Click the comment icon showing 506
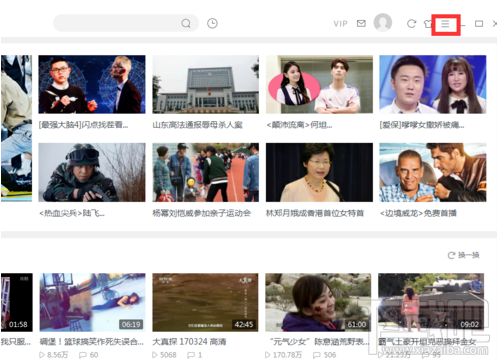Viewport: 497px width, 360px height. click(317, 355)
